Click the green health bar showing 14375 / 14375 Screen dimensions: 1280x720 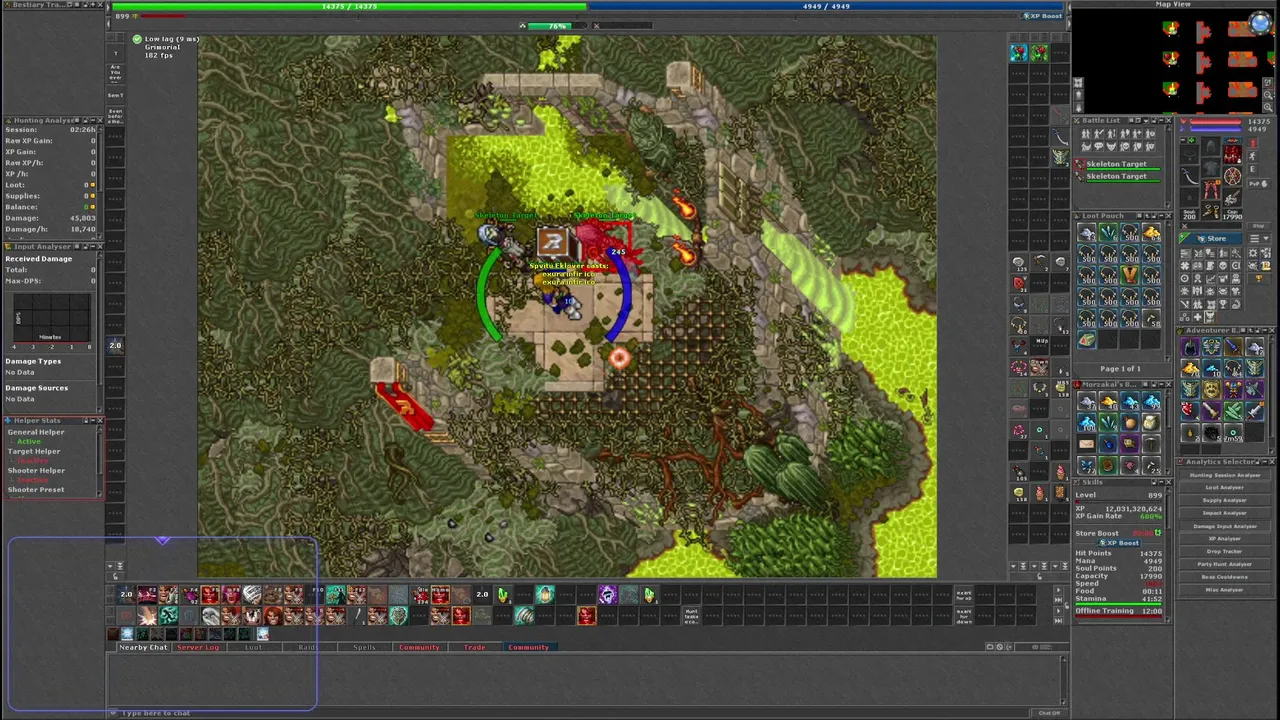348,6
